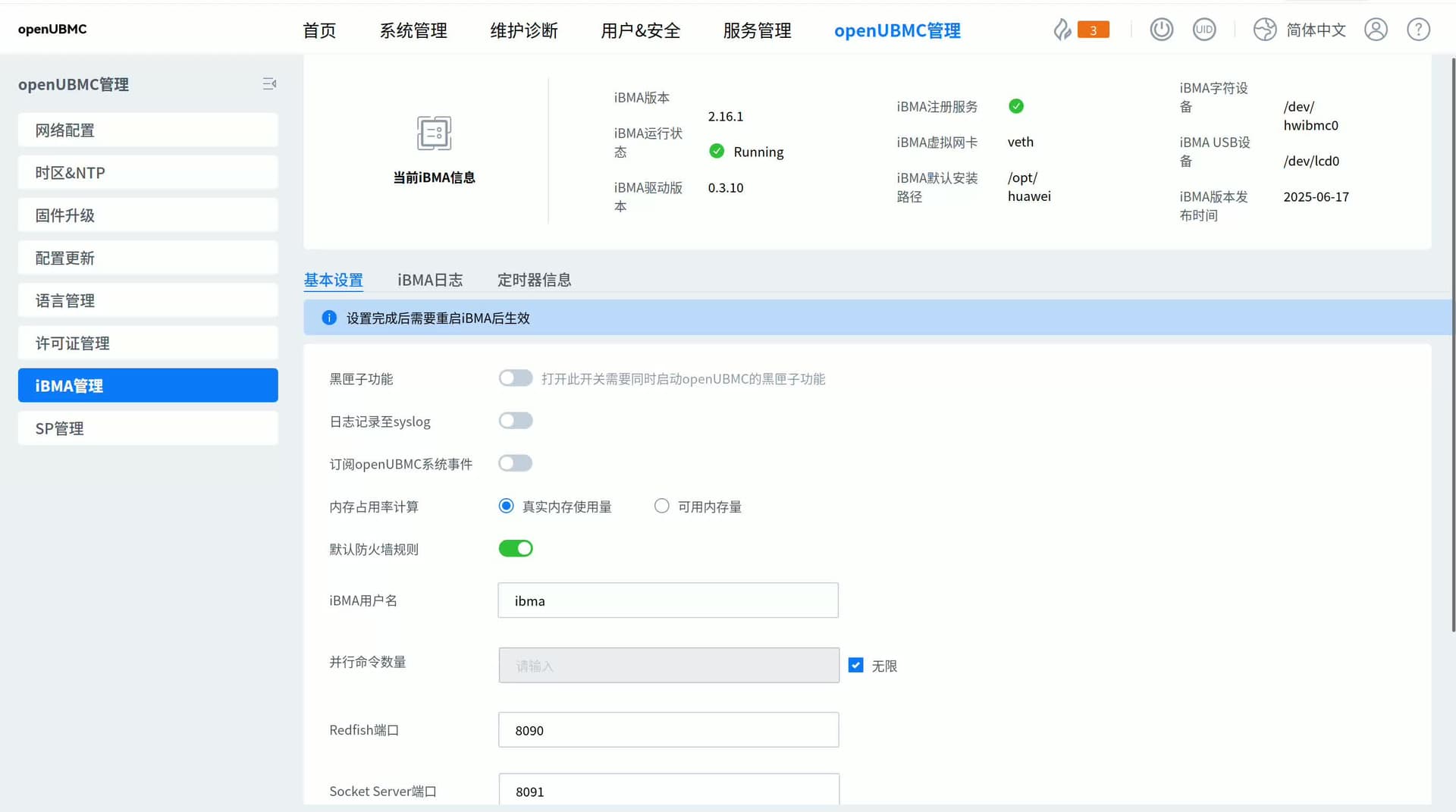
Task: Click the info icon in the notice banner
Action: (329, 318)
